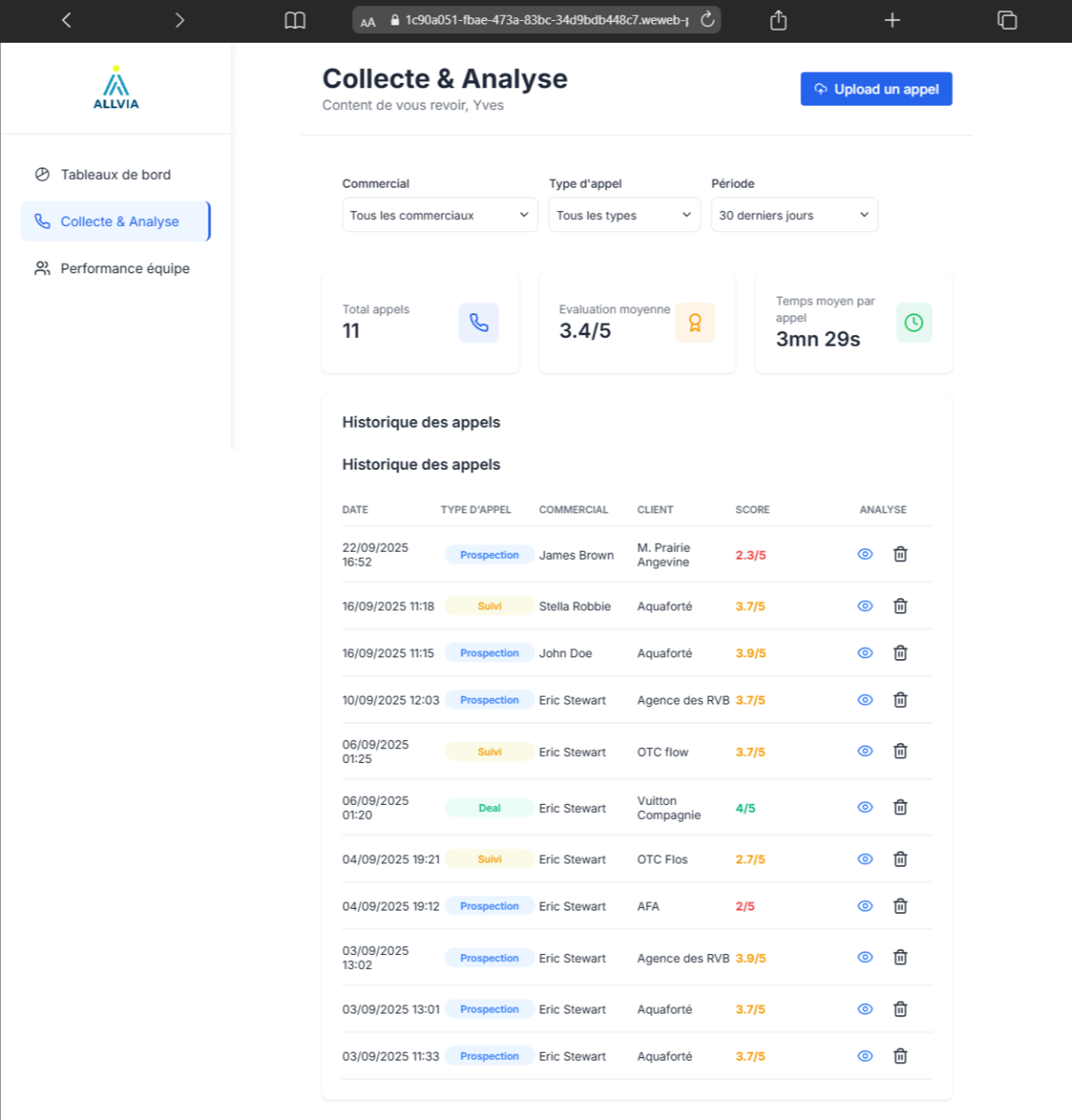Go to Tableaux de bord
The height and width of the screenshot is (1120, 1072).
pyautogui.click(x=115, y=175)
